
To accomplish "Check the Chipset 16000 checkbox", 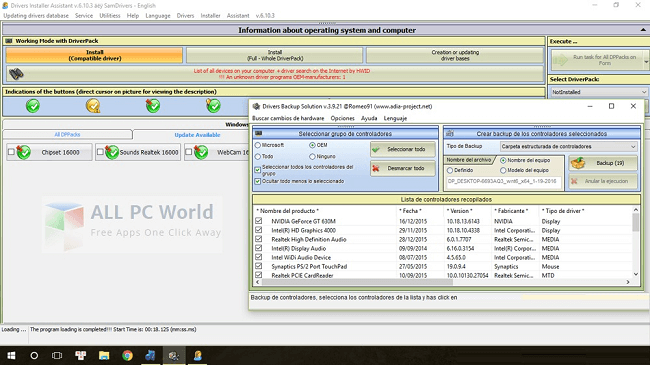I will coord(11,152).
